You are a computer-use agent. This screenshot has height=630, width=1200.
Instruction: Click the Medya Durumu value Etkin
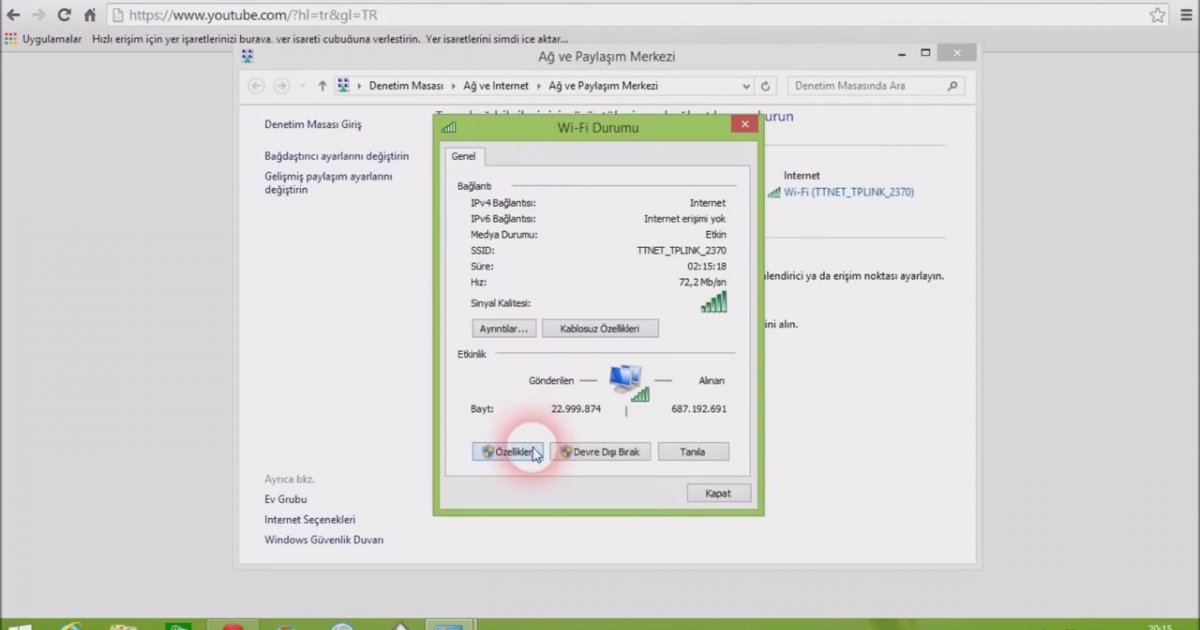[716, 235]
